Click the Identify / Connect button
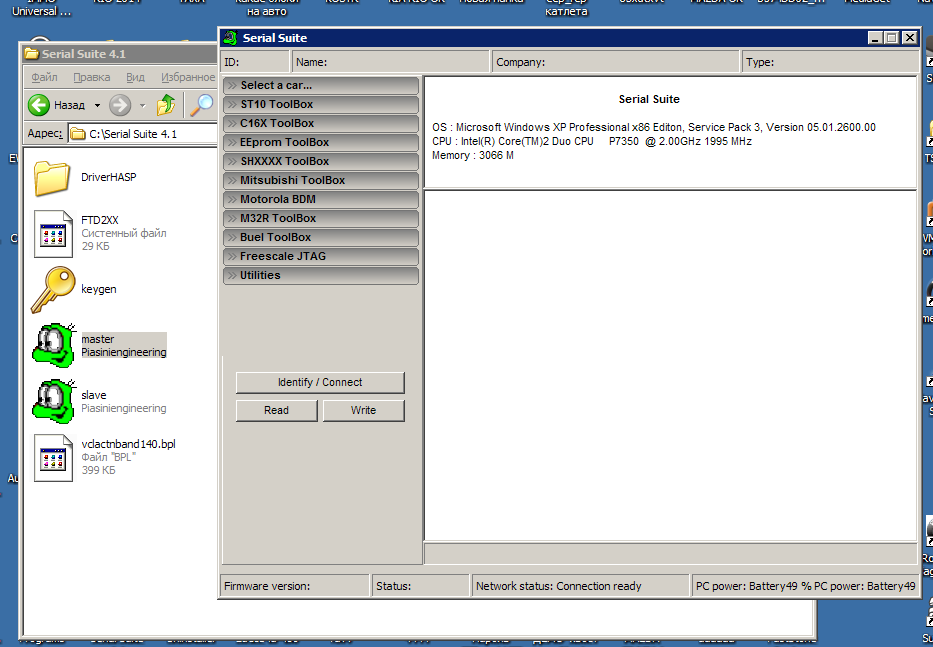933x647 pixels. pyautogui.click(x=320, y=383)
